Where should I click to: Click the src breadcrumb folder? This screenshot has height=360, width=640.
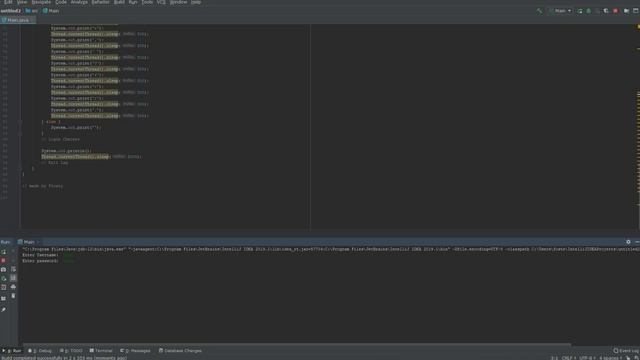(x=32, y=11)
